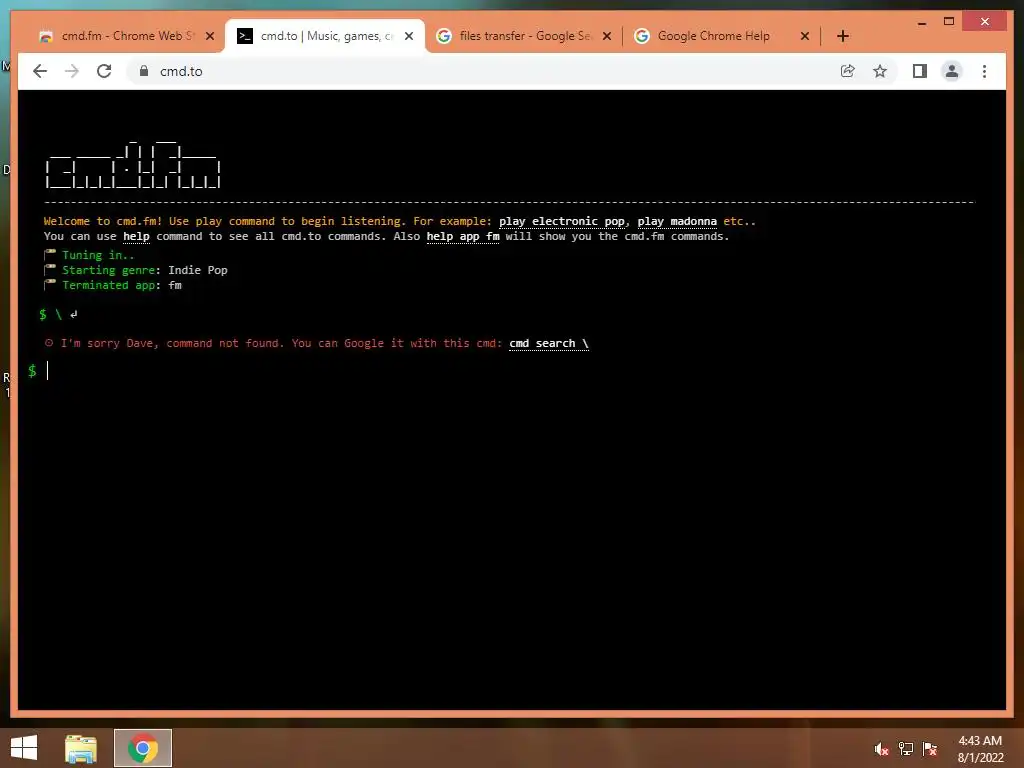Click the 'Terminated app: fm' line
The width and height of the screenshot is (1024, 768).
click(x=113, y=285)
